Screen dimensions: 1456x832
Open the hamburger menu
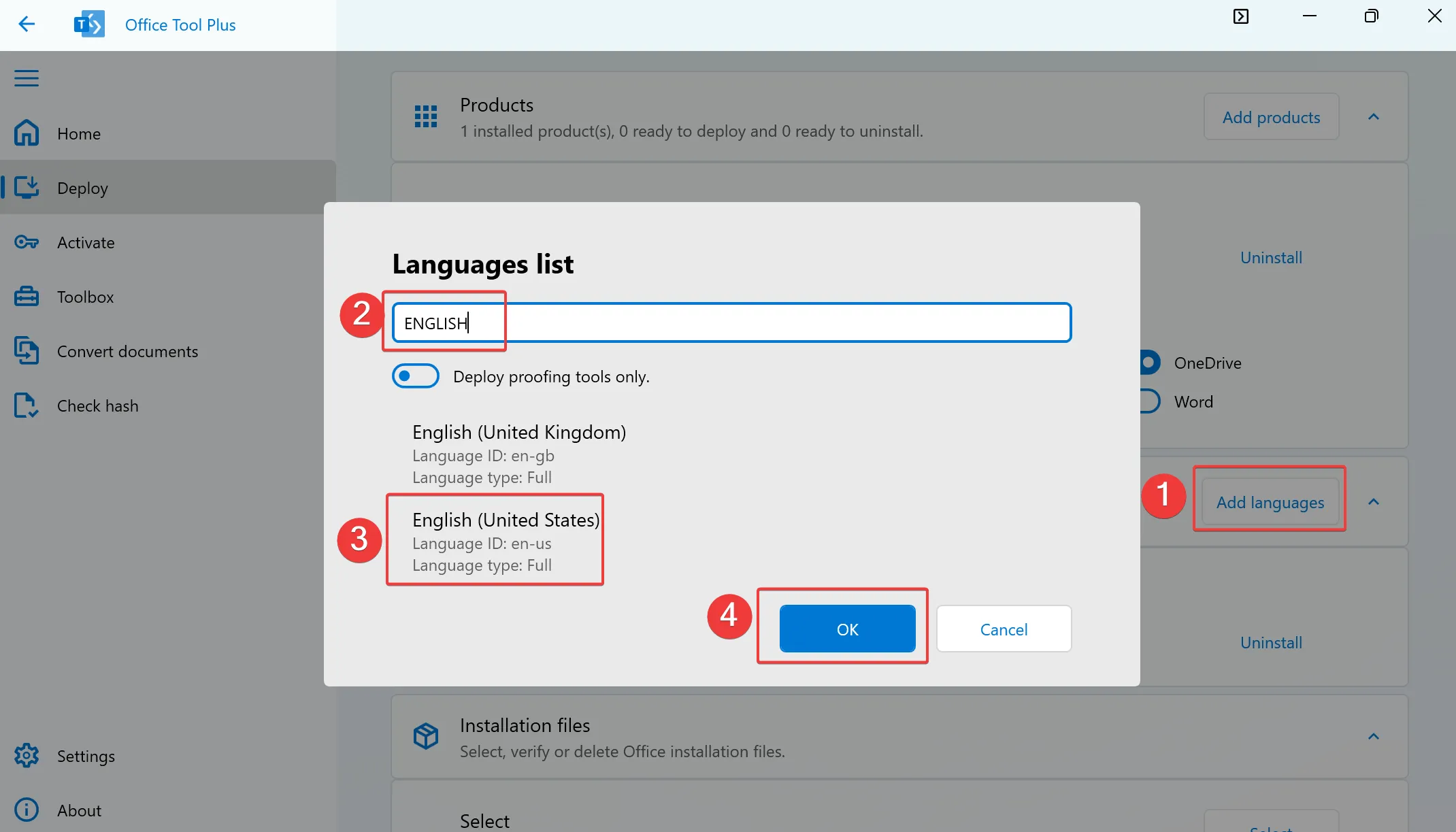coord(26,78)
